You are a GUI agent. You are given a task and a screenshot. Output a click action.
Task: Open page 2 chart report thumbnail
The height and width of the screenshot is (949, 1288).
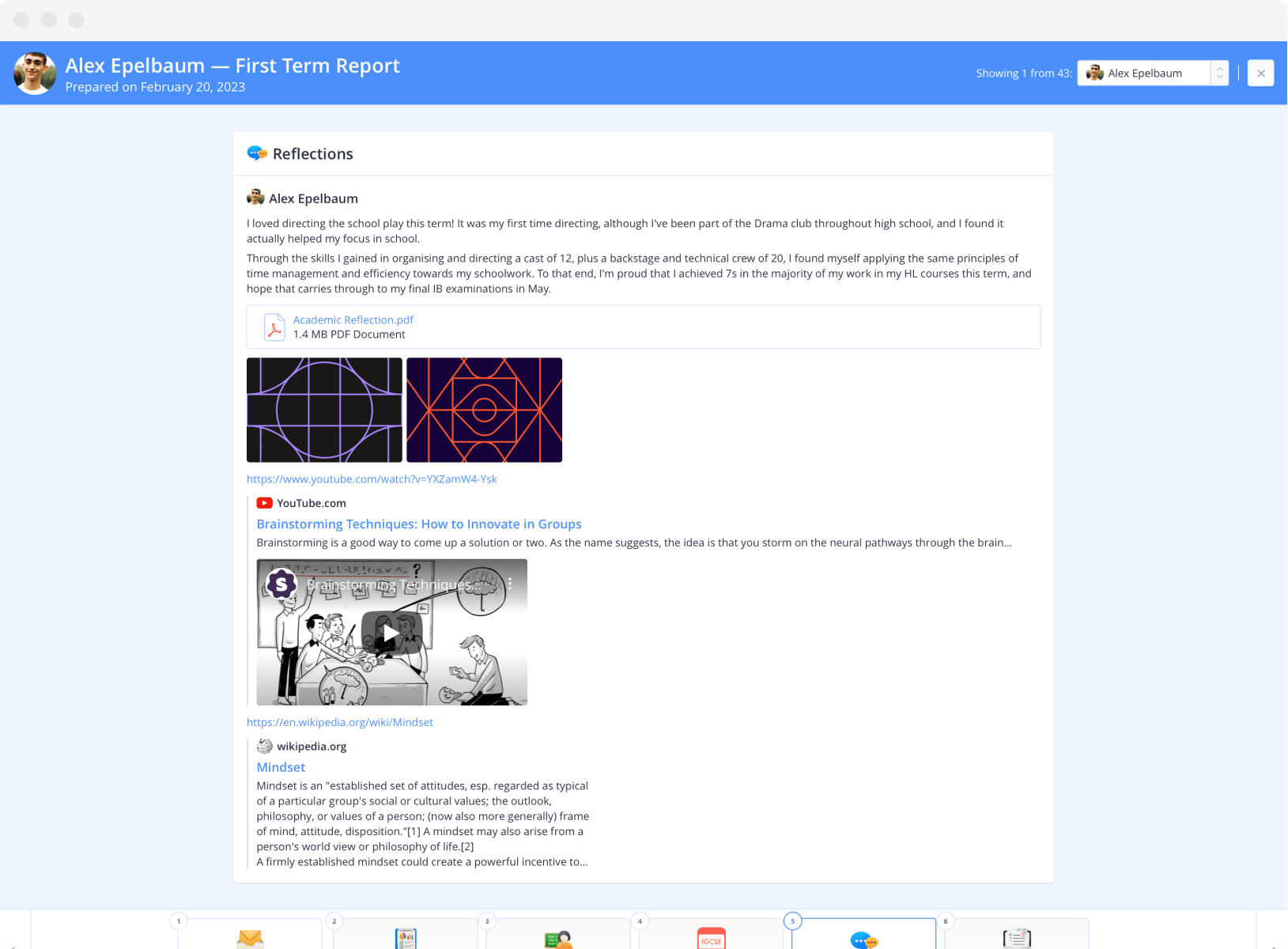point(405,937)
